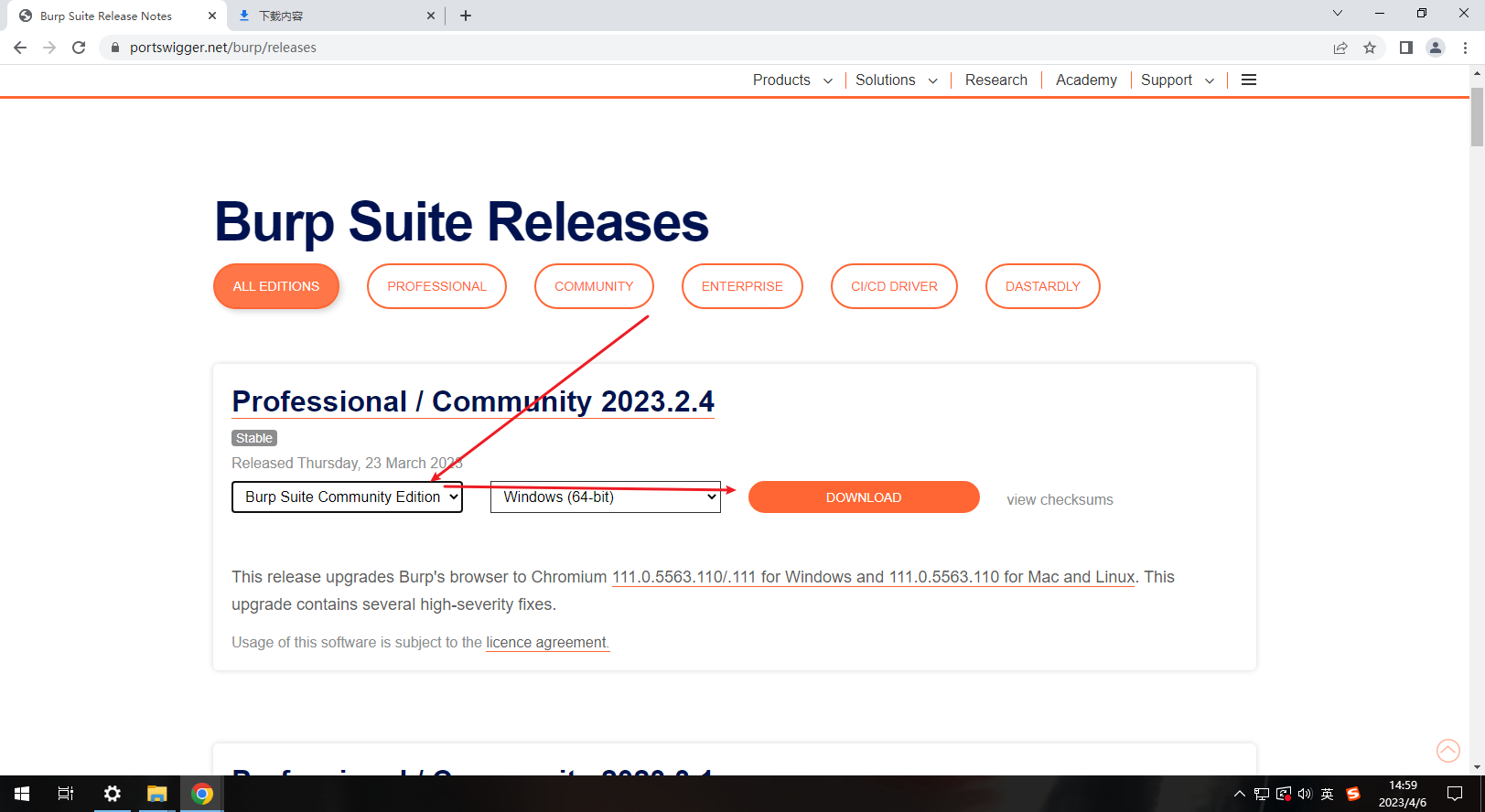Select the PROFESSIONAL filter
Screen dimensions: 1485x812
tap(436, 286)
